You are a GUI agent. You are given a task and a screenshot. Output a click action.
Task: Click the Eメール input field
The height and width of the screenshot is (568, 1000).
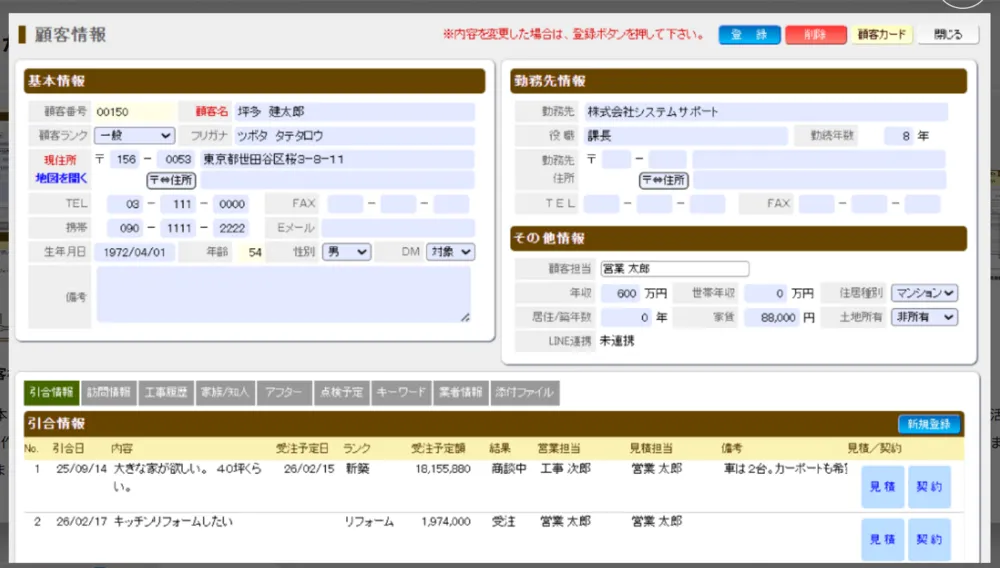click(398, 228)
